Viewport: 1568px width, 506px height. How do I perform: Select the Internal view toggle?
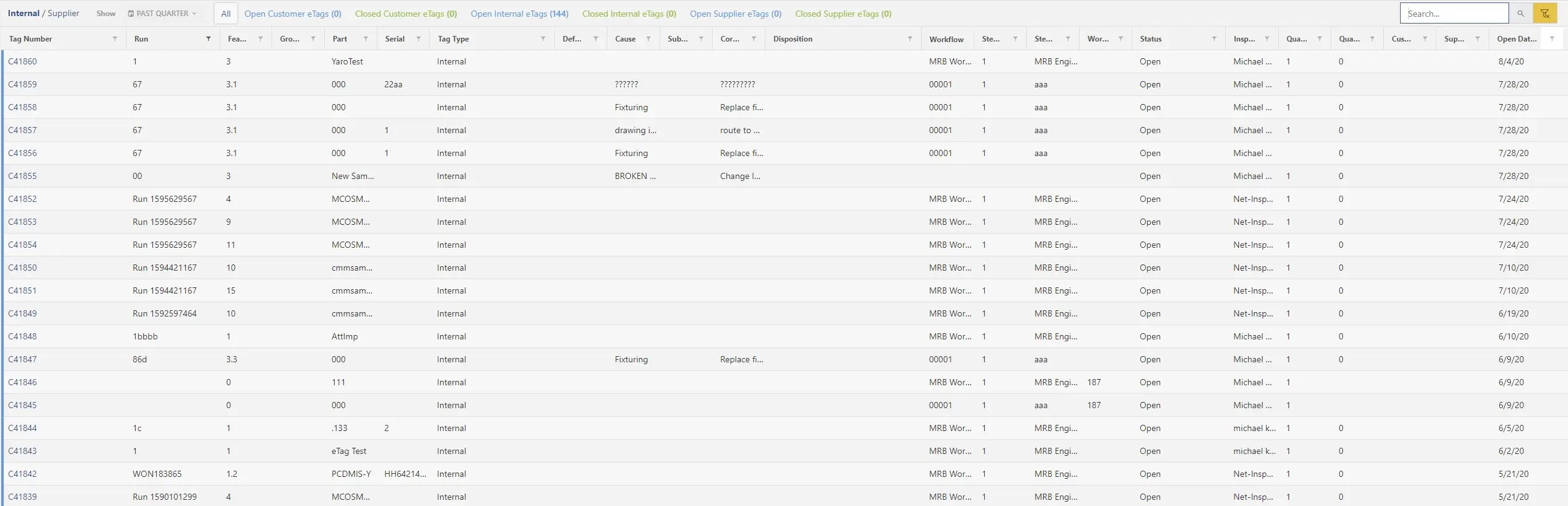click(24, 14)
